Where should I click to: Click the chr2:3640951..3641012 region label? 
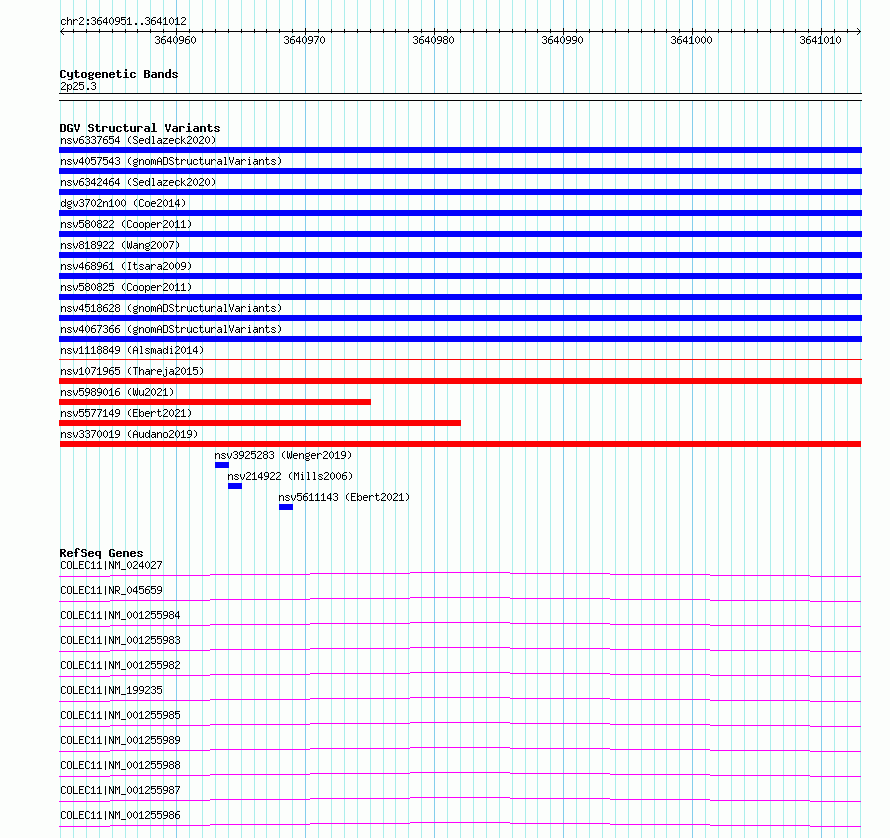coord(123,22)
